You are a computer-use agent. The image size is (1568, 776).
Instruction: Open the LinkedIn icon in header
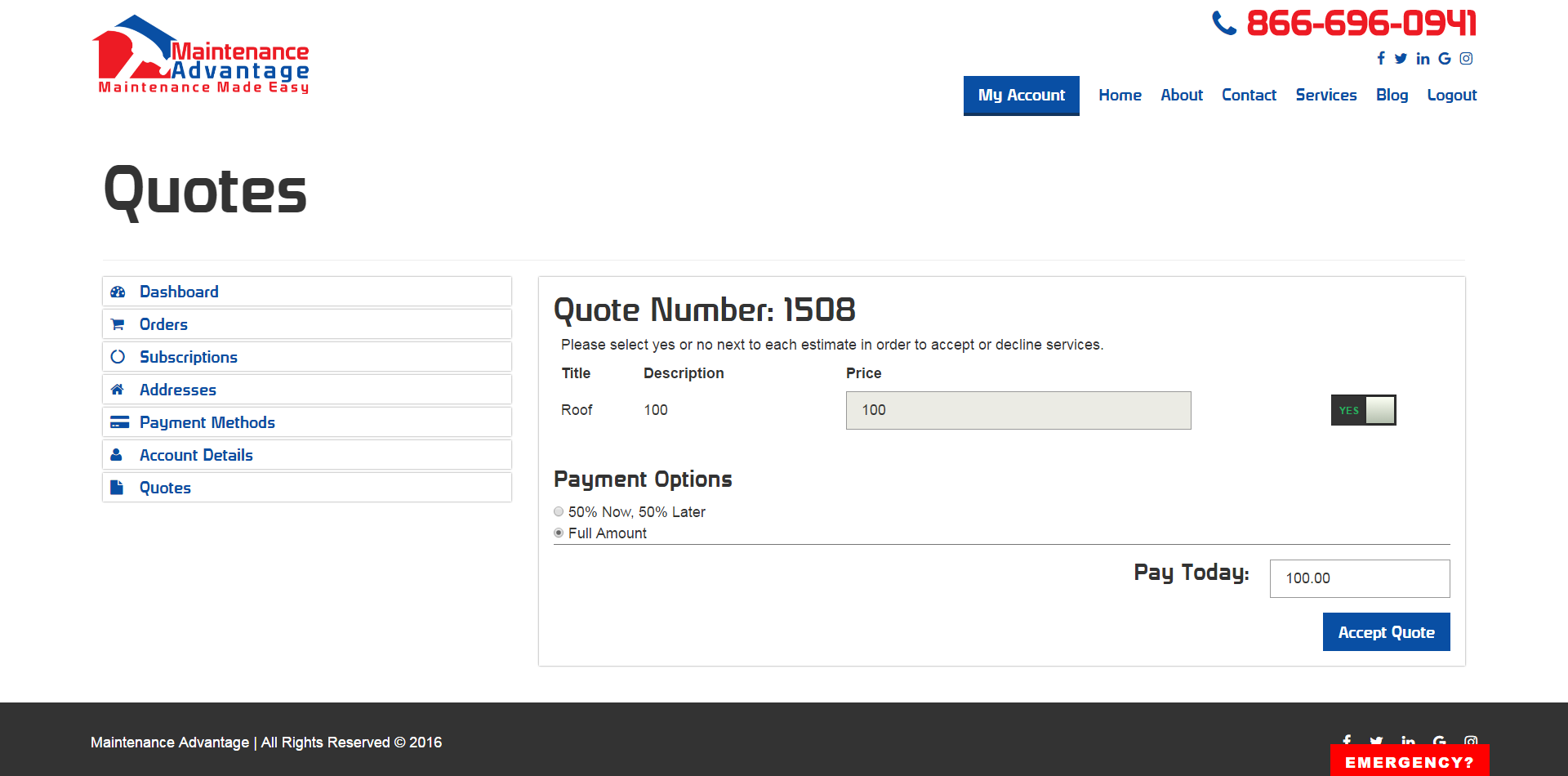click(x=1423, y=58)
